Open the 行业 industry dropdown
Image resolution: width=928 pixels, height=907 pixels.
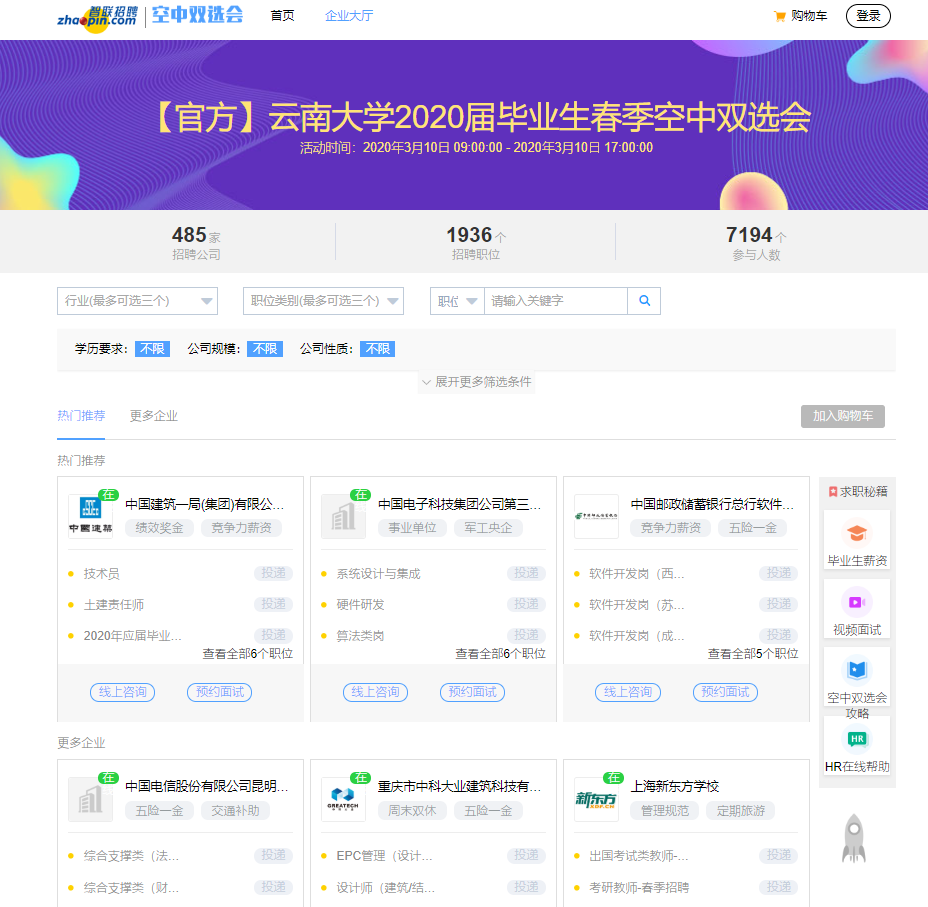[137, 301]
